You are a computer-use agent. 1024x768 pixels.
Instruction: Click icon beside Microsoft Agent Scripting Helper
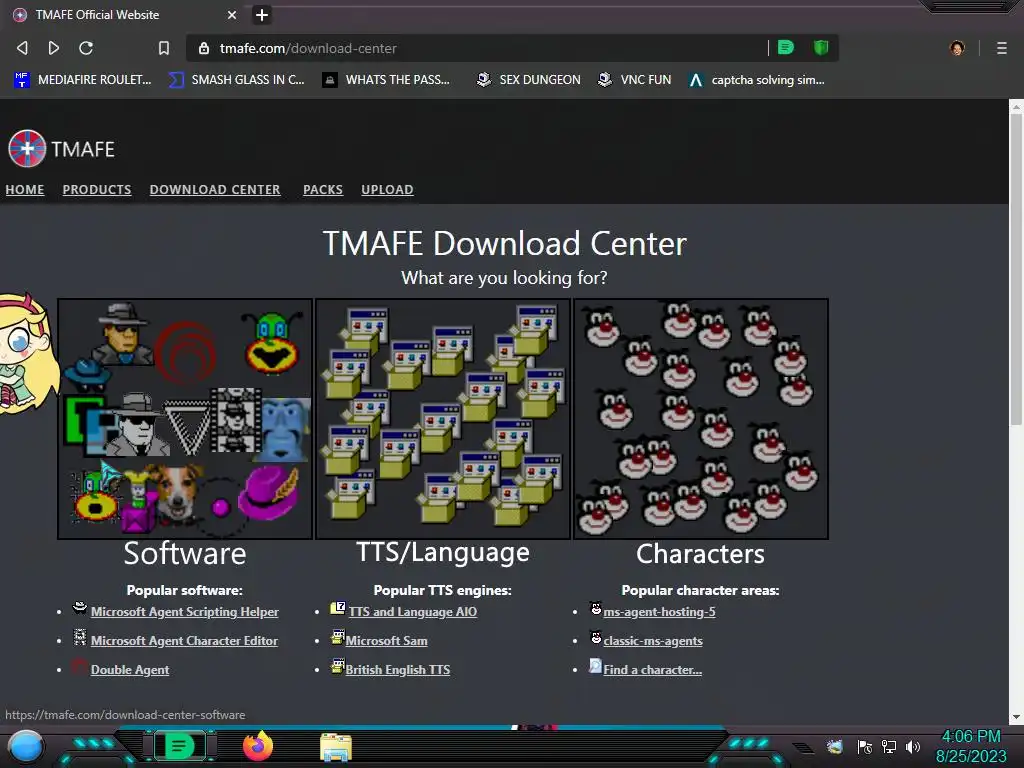(80, 608)
